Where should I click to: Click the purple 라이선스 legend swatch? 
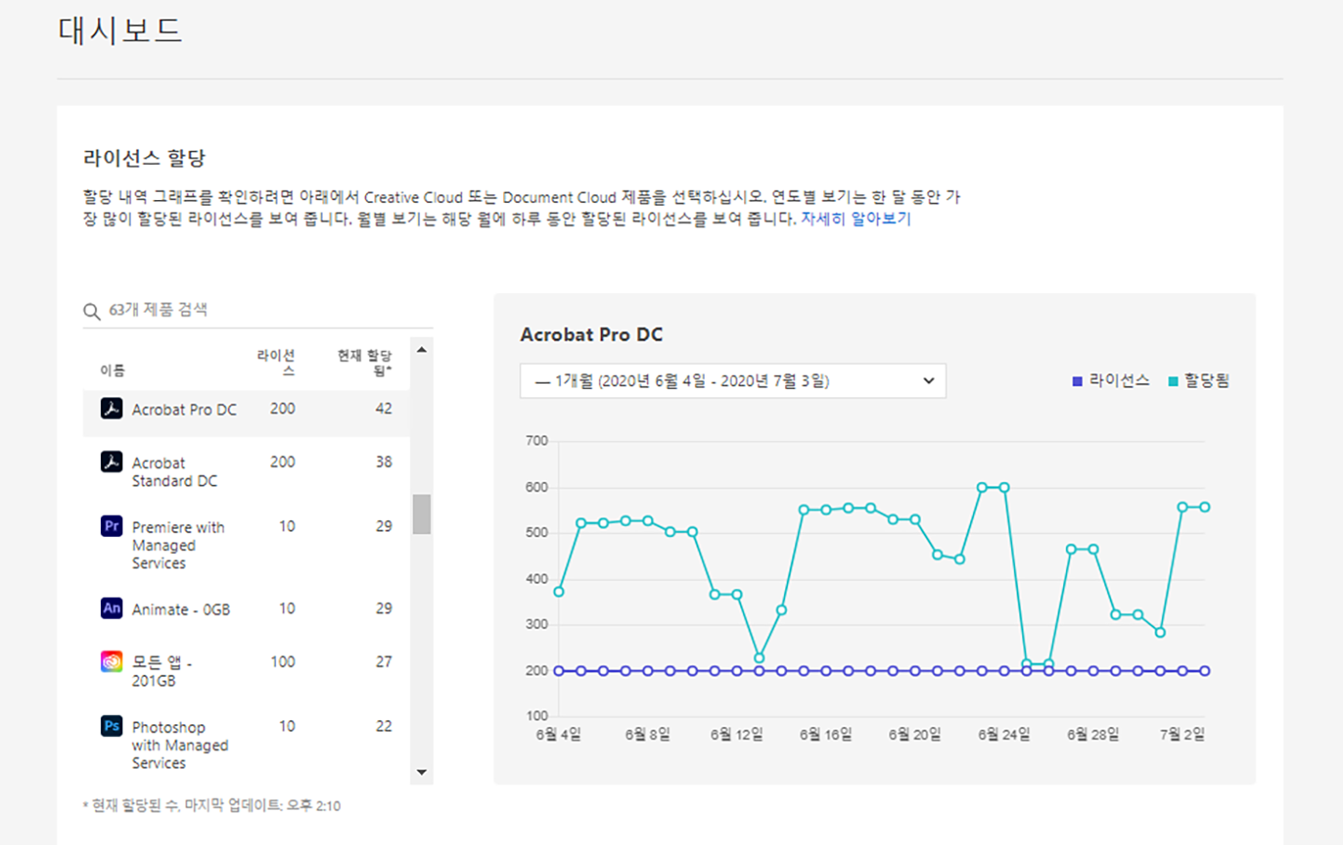click(1077, 381)
